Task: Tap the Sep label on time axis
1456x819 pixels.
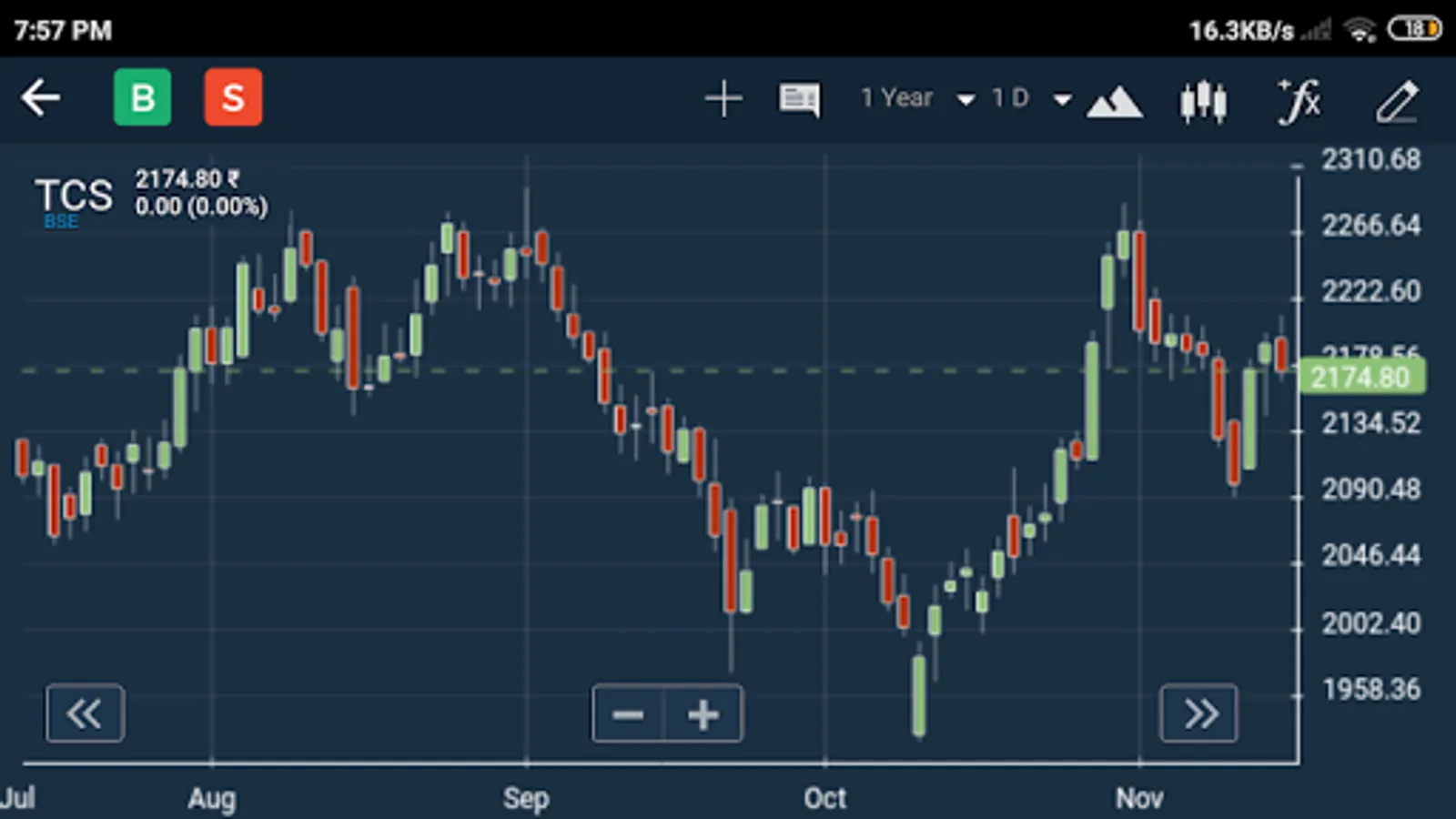Action: point(526,798)
